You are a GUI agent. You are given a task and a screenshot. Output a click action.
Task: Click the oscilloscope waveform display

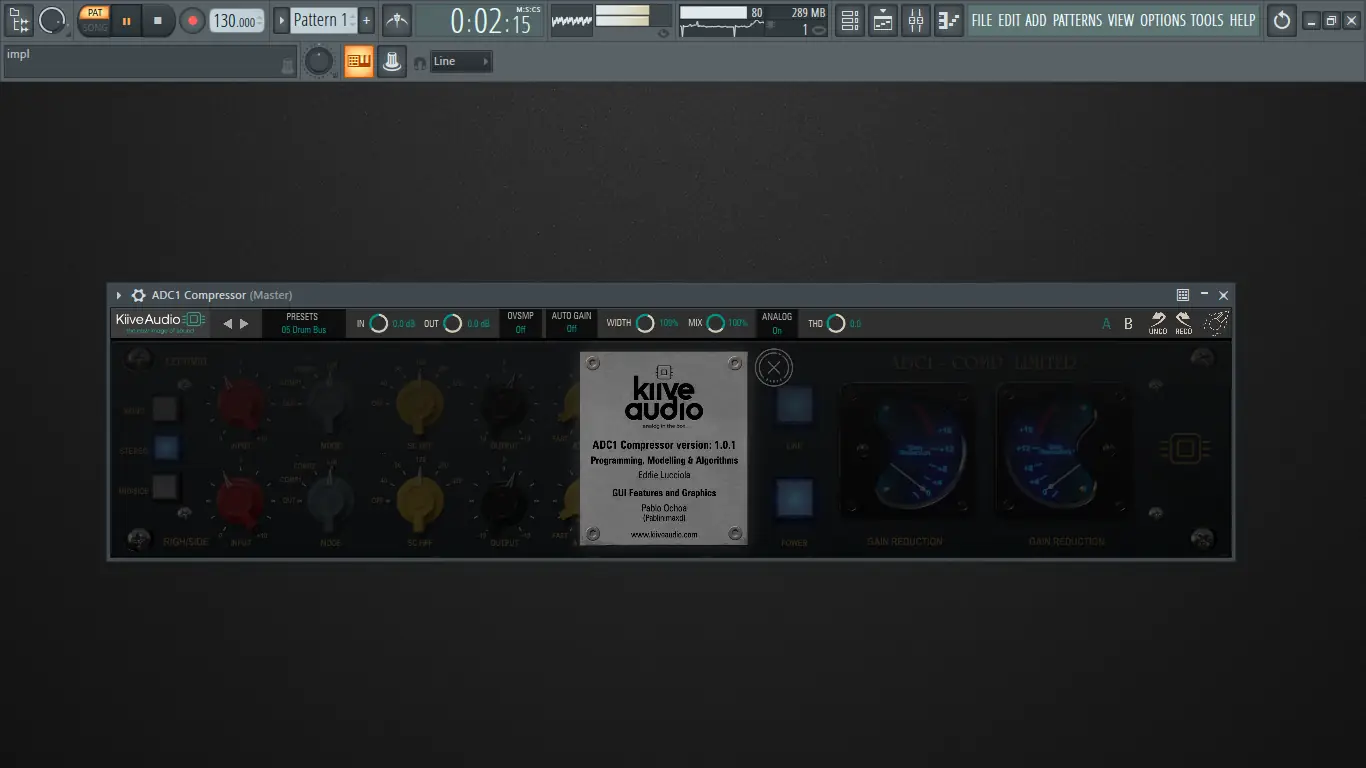(x=572, y=20)
